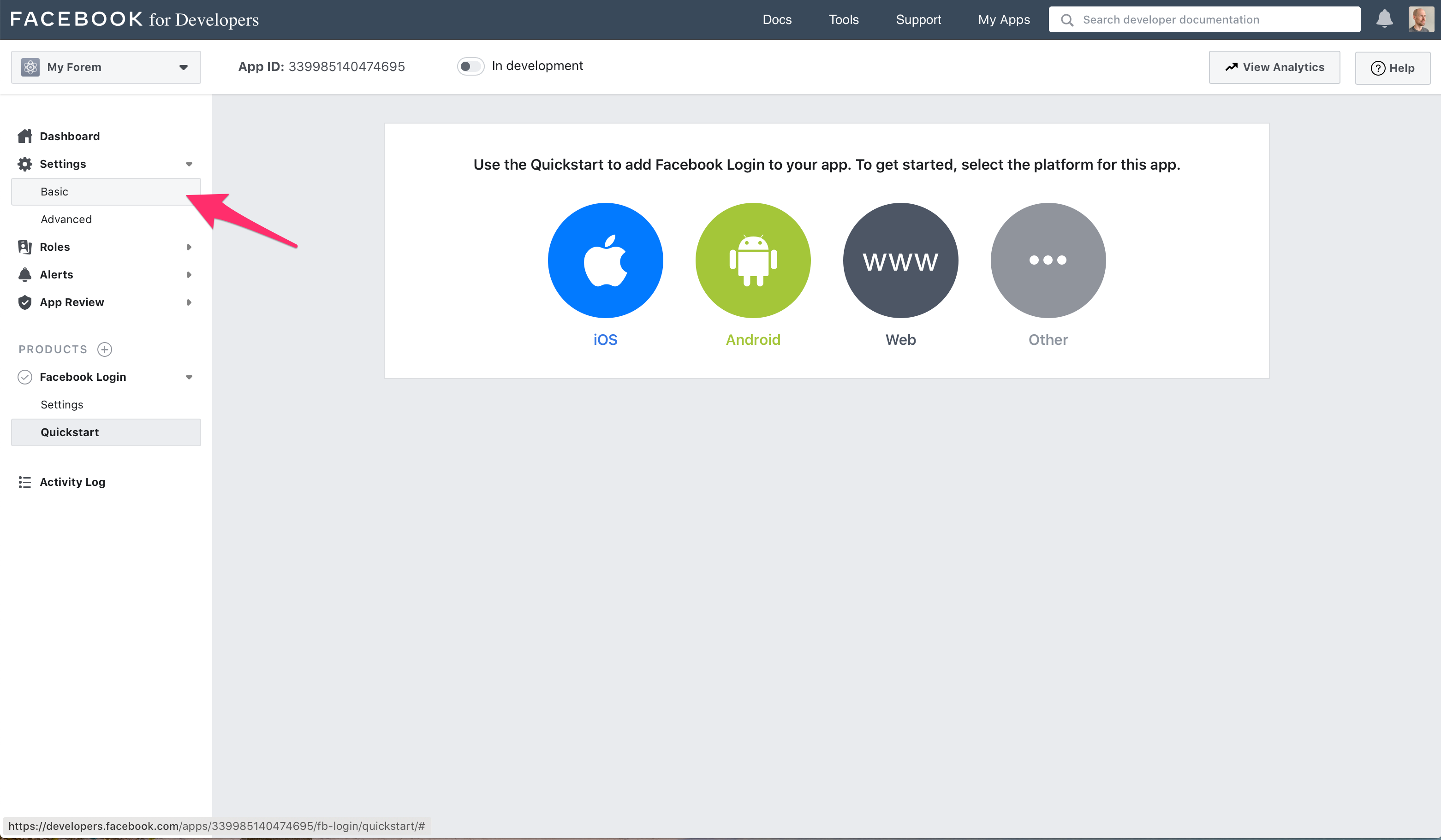Focus the Search developer documentation field
Image resolution: width=1441 pixels, height=840 pixels.
pos(1204,19)
